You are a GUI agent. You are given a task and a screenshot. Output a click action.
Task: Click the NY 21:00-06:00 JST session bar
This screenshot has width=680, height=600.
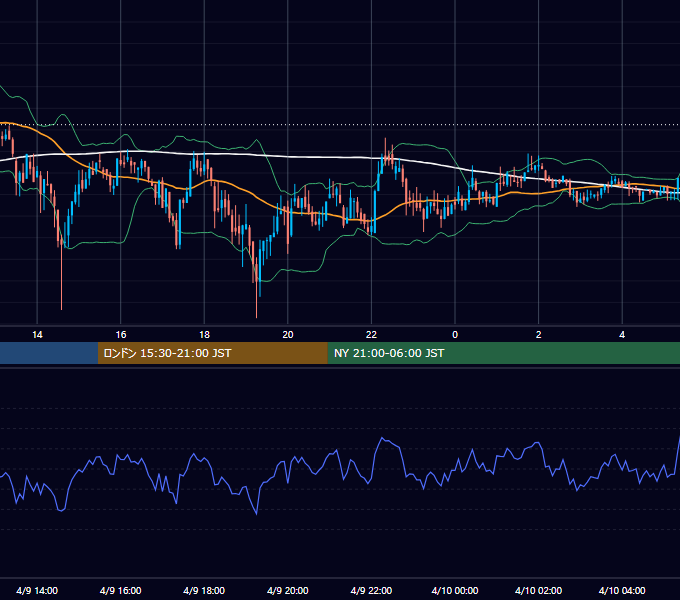(503, 353)
